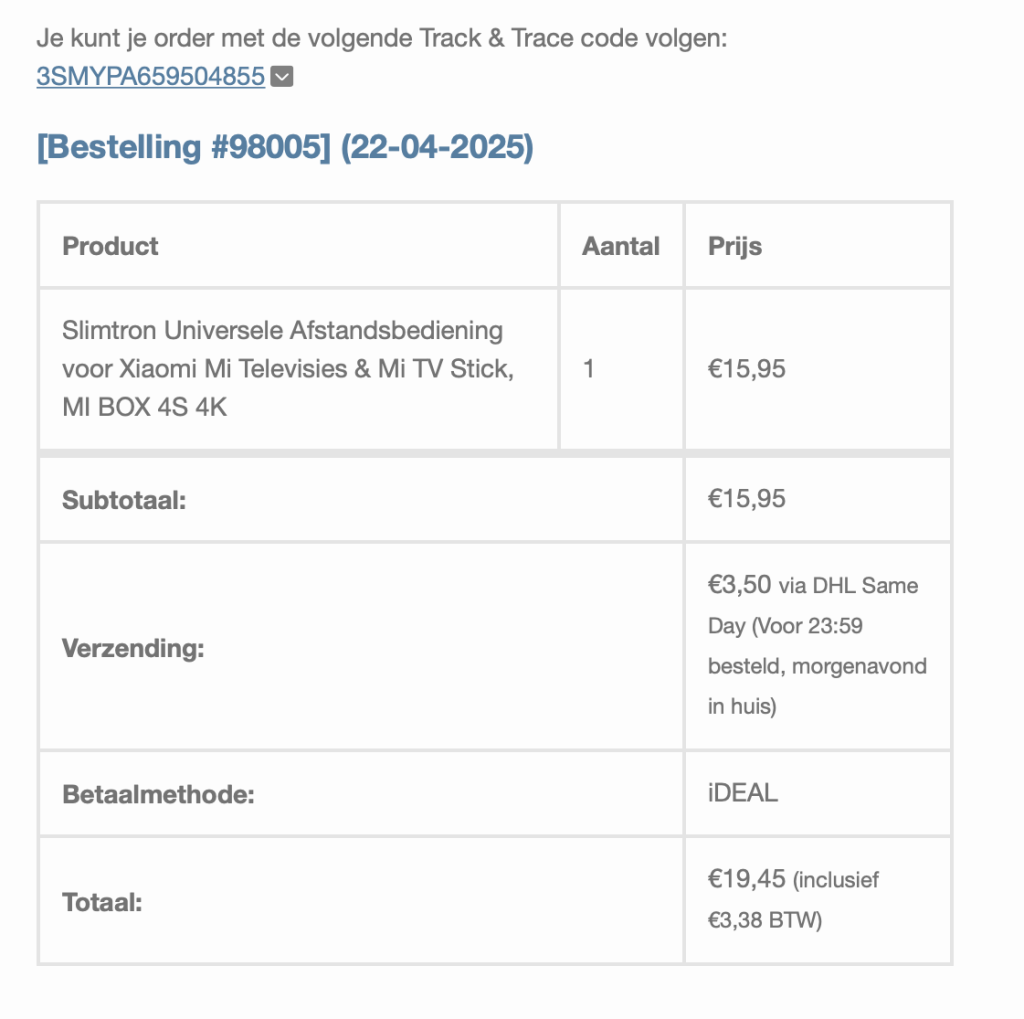
Task: Click the Track & Trace instruction sentence
Action: point(381,38)
